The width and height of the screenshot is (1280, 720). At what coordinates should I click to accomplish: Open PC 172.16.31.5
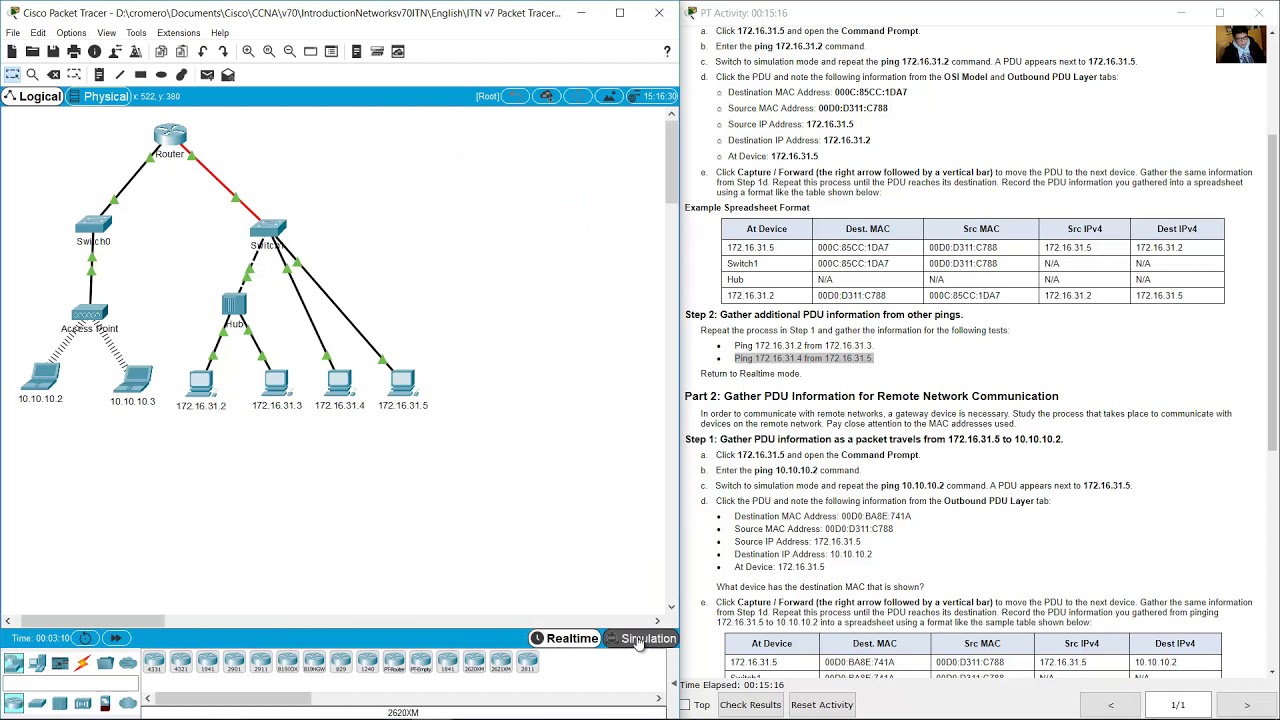pos(402,383)
